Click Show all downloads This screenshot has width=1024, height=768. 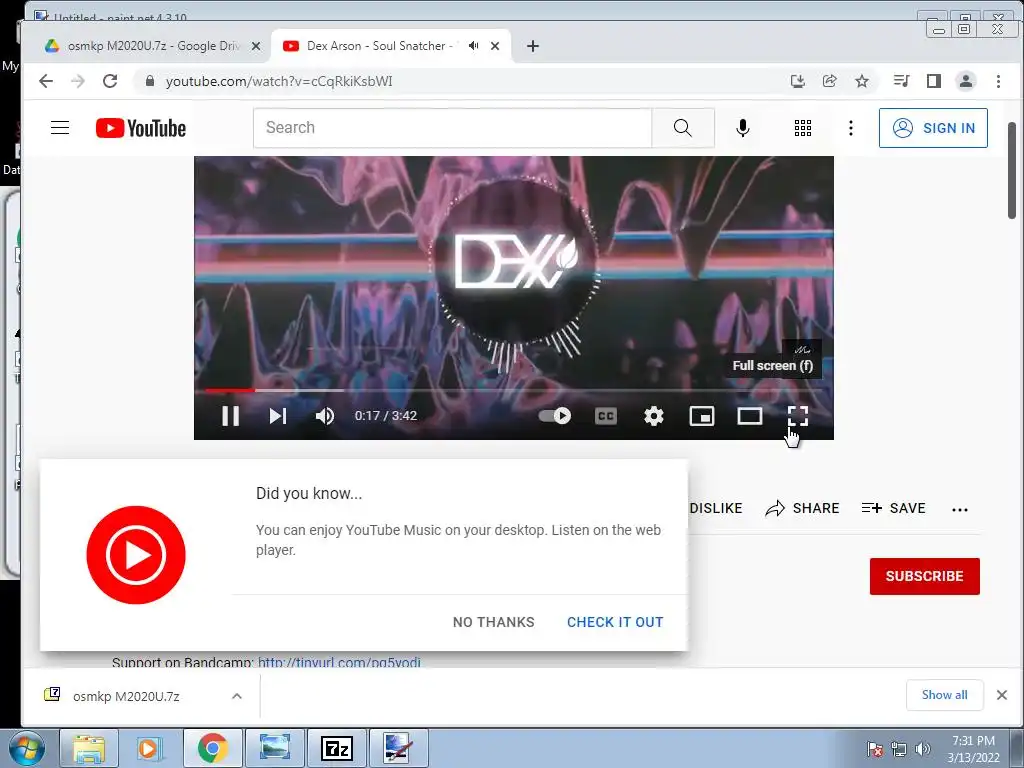coord(944,695)
